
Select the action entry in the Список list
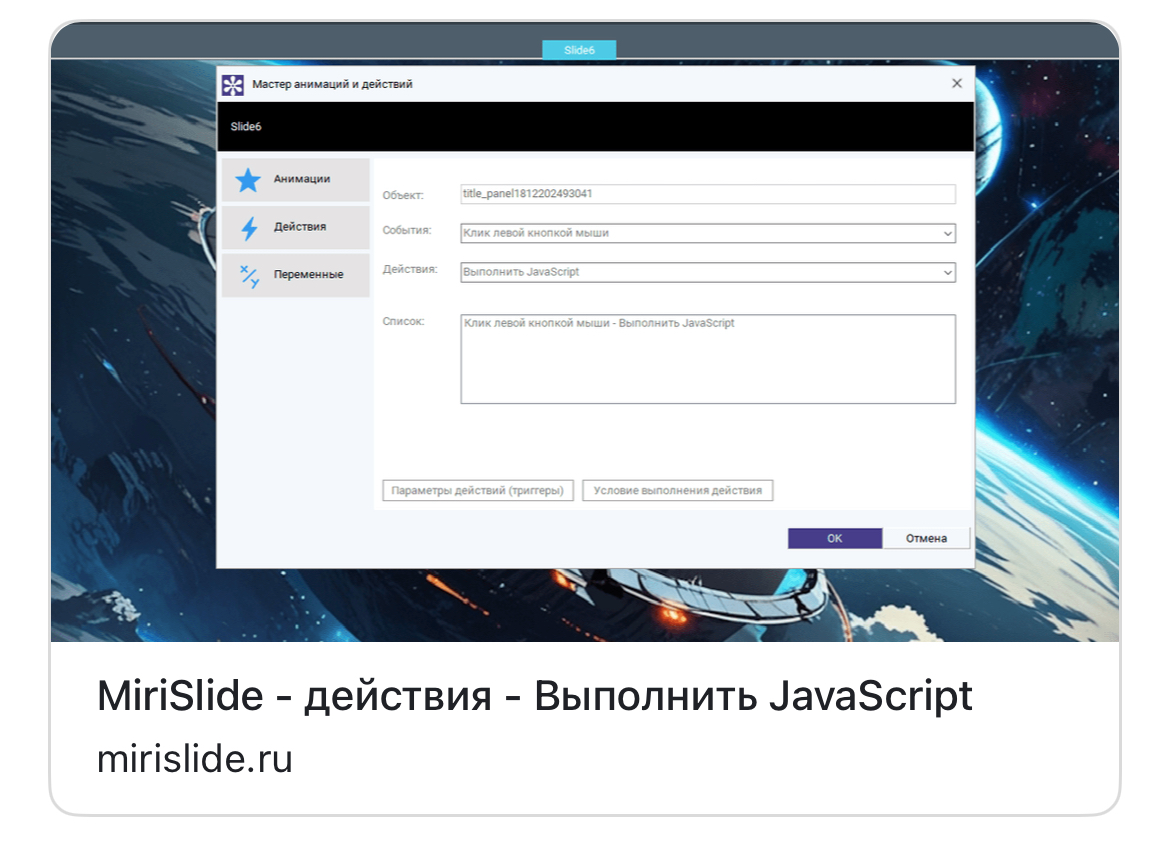tap(598, 322)
